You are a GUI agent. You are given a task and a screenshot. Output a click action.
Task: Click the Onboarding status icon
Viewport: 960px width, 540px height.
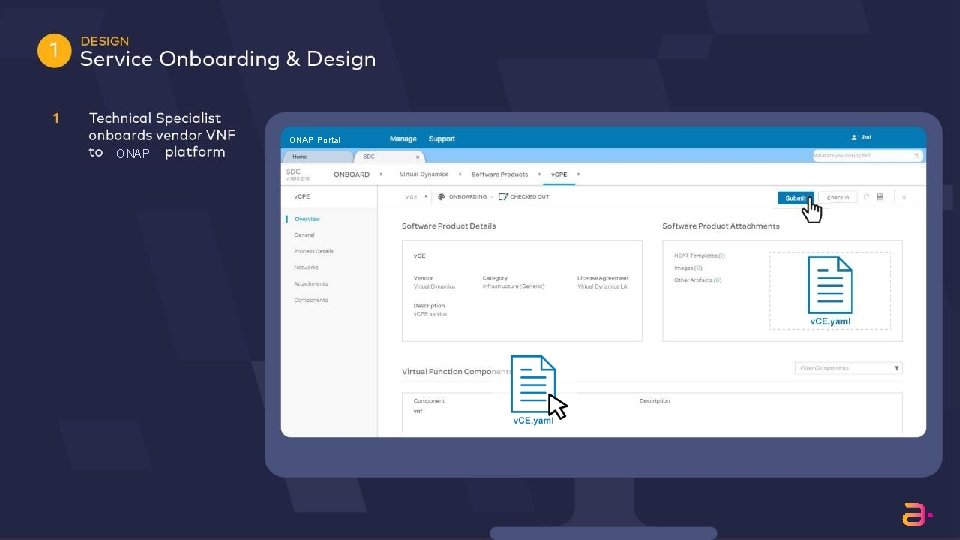tap(441, 197)
